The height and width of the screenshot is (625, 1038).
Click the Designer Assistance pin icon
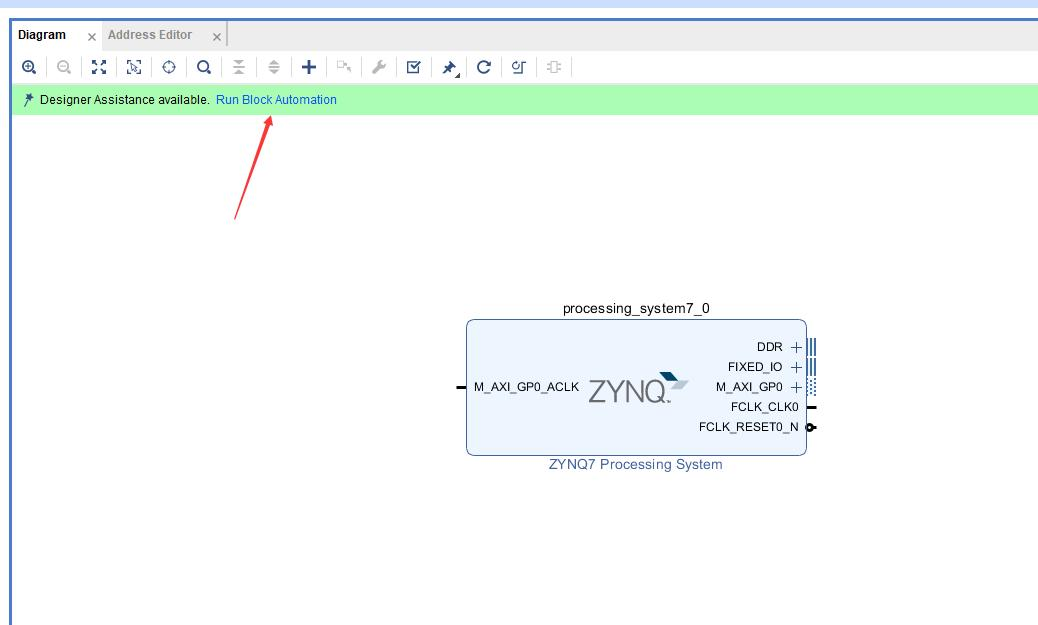coord(28,100)
